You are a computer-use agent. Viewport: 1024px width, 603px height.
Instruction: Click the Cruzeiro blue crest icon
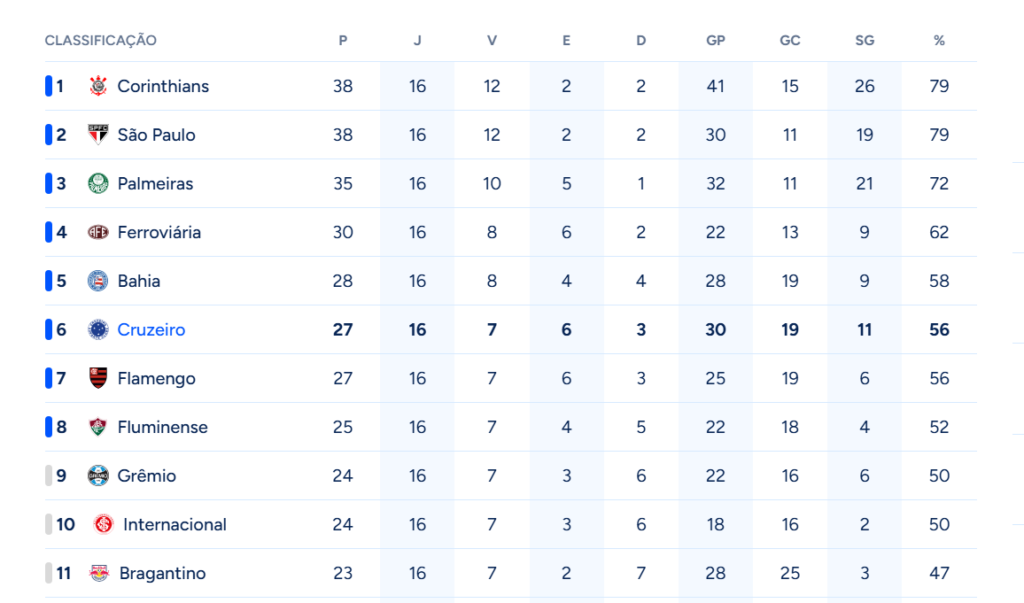click(x=98, y=329)
